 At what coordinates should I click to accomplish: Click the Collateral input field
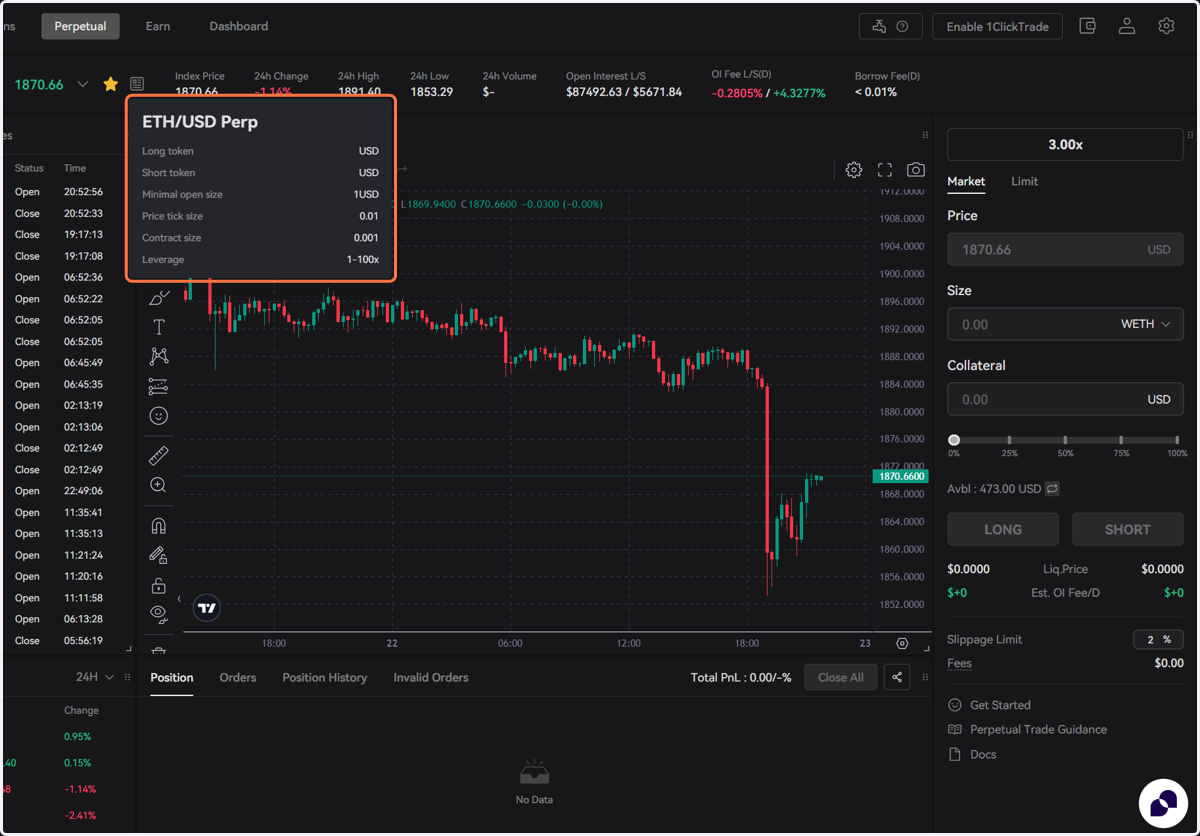(1065, 399)
